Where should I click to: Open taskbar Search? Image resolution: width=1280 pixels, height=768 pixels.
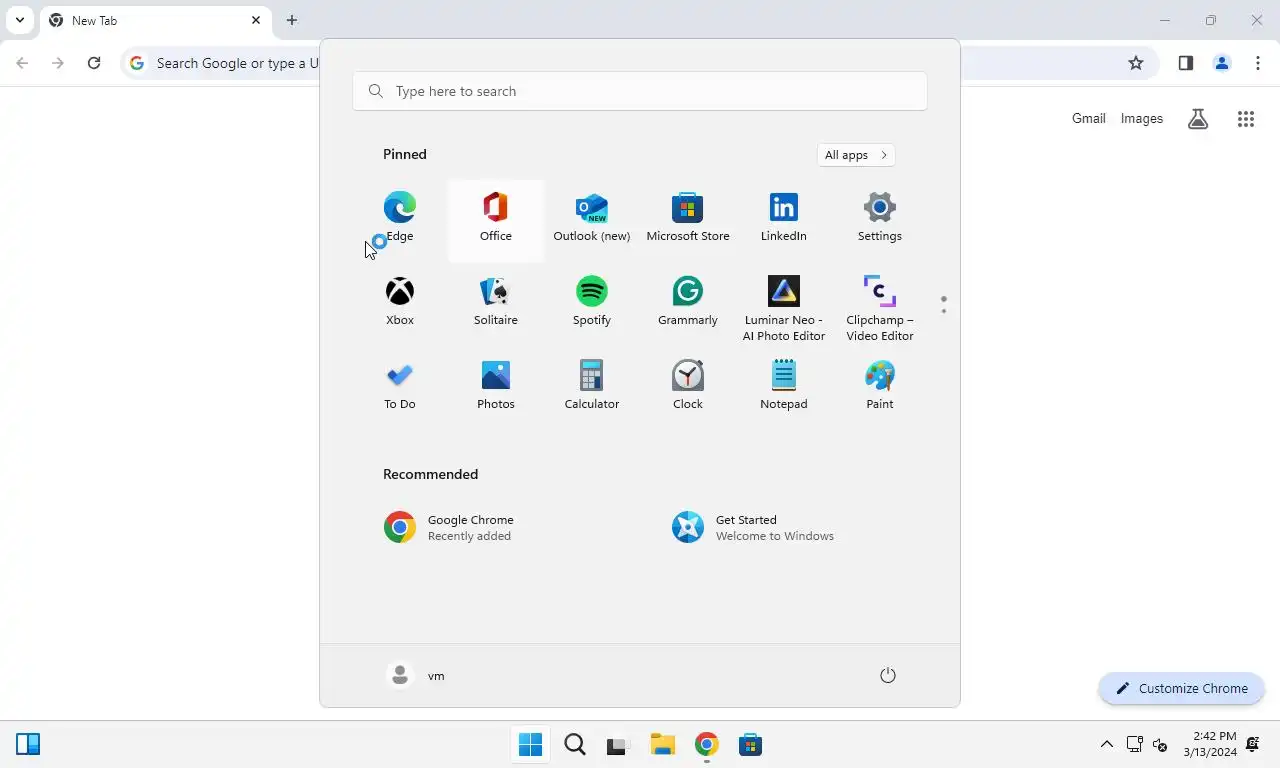pos(575,744)
